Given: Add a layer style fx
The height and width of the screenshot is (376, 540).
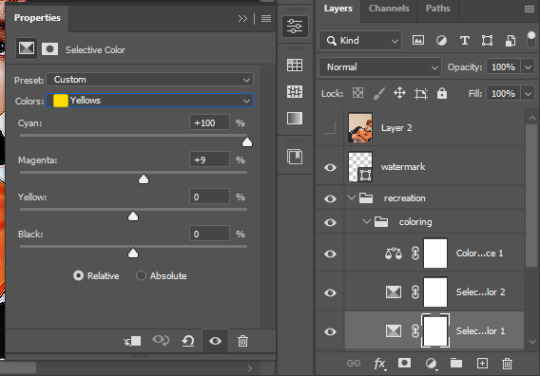Looking at the screenshot, I should coord(380,364).
